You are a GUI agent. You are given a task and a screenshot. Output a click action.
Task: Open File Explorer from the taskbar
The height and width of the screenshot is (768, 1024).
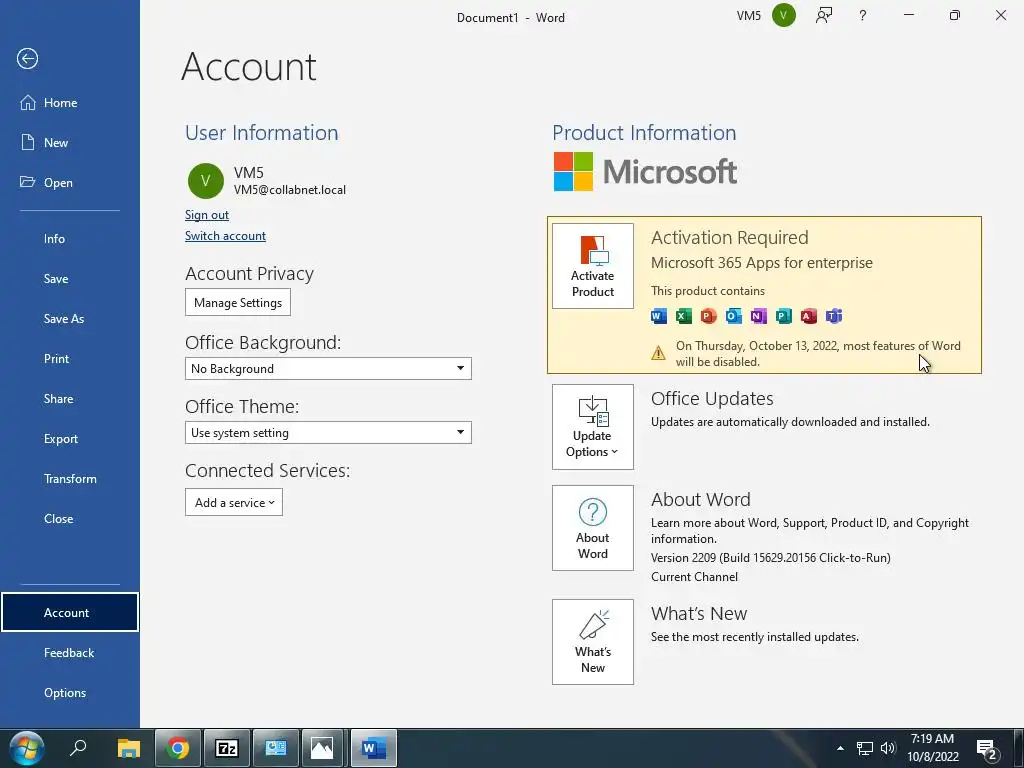pos(129,748)
